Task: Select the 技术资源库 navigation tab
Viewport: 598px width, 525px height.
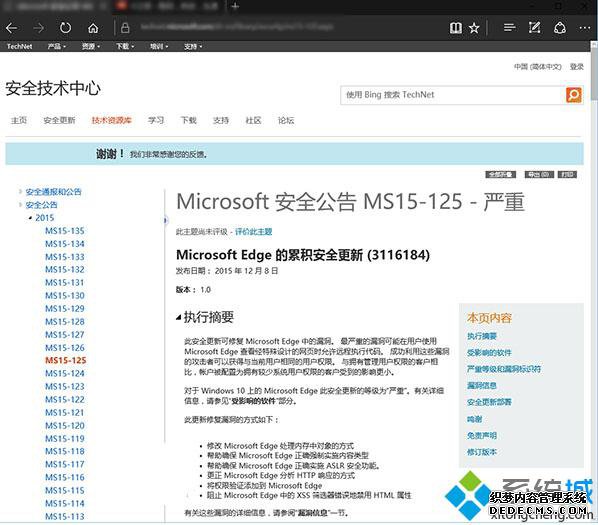Action: (111, 120)
